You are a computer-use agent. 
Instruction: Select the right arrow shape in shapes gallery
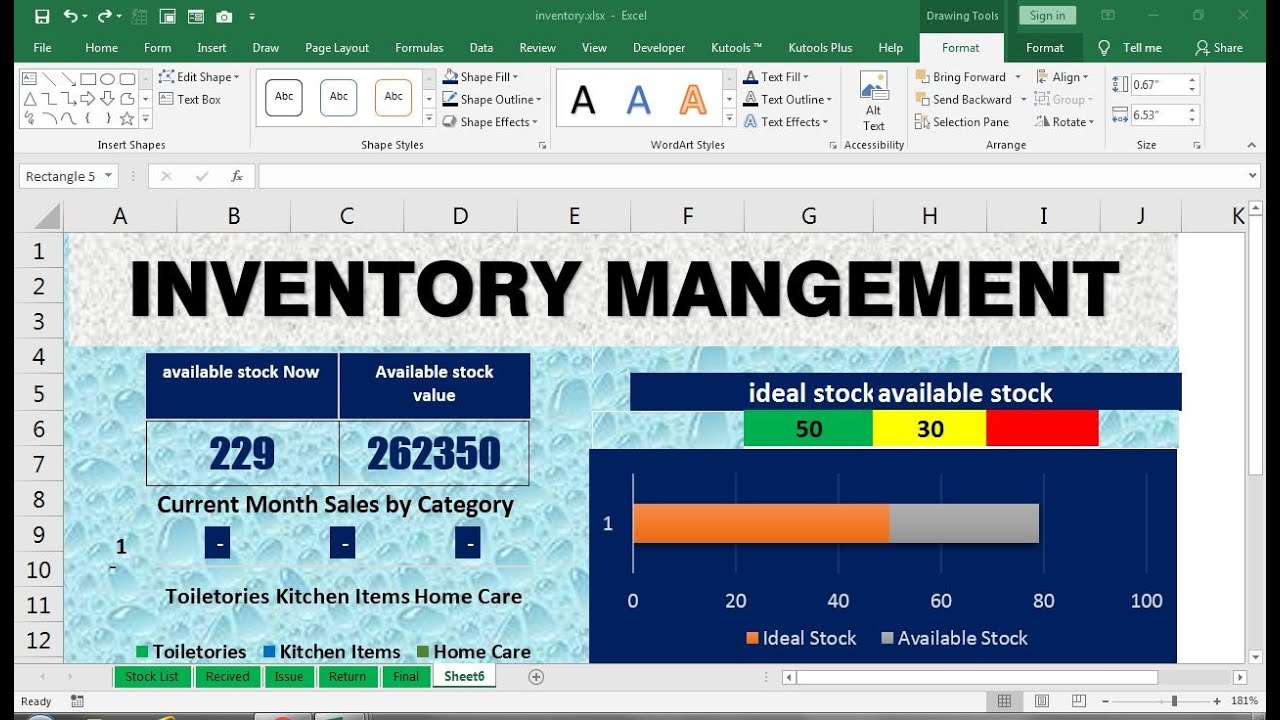pyautogui.click(x=88, y=99)
